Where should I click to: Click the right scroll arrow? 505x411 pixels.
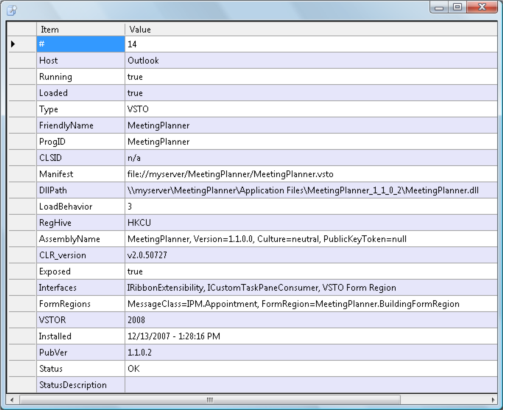click(x=493, y=399)
